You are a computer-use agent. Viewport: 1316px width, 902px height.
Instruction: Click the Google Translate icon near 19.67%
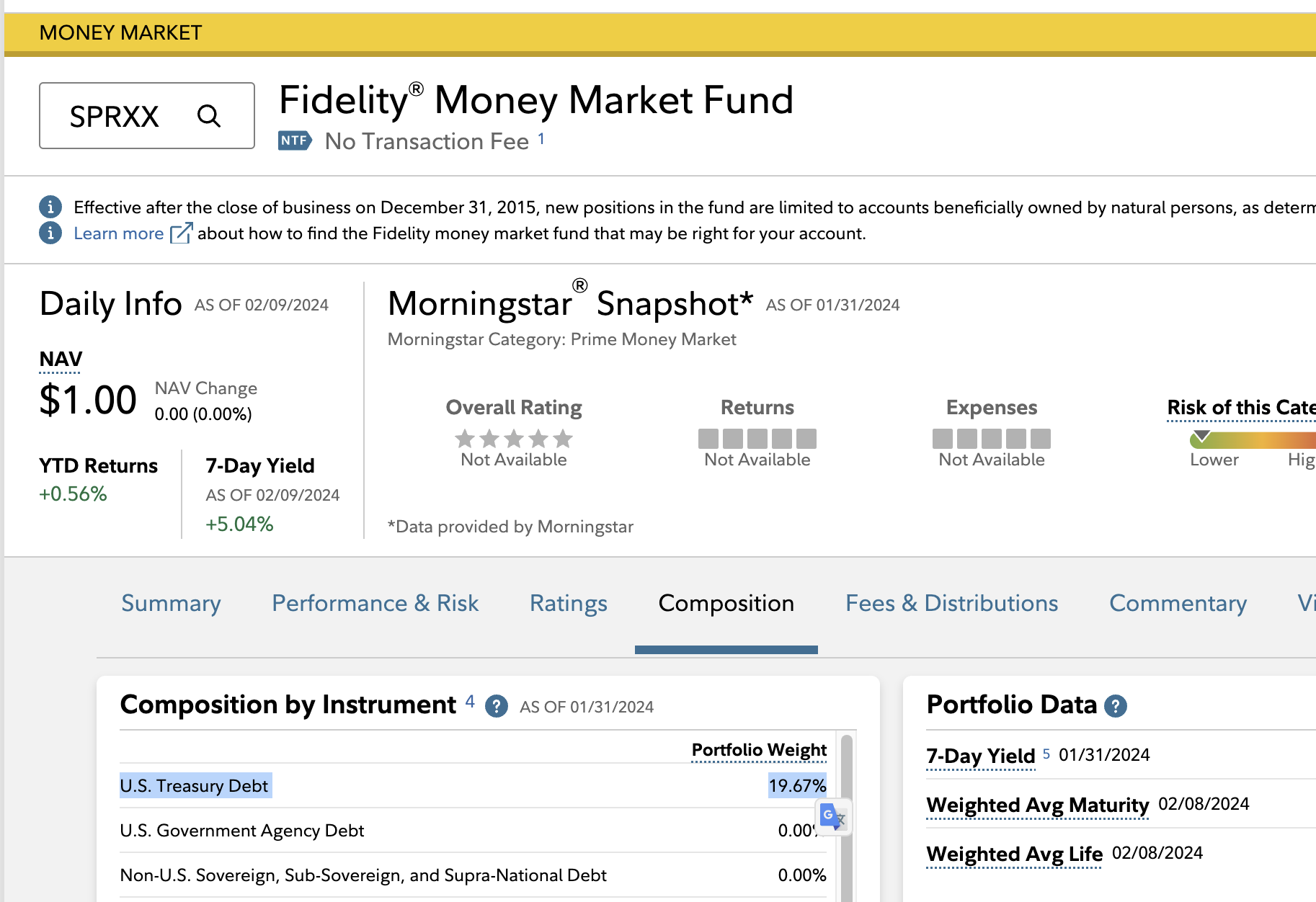tap(832, 816)
